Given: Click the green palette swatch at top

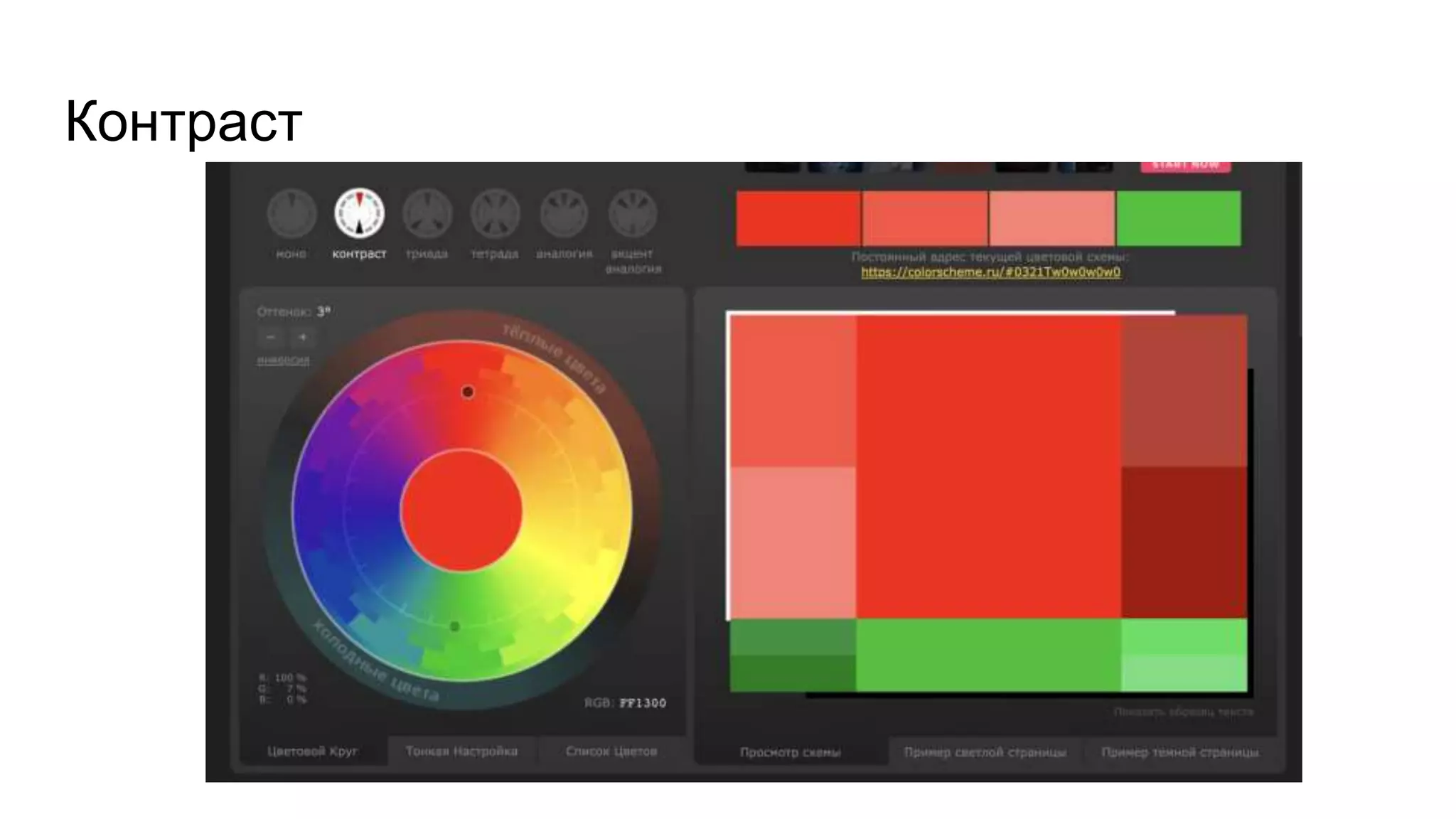Looking at the screenshot, I should [1179, 218].
